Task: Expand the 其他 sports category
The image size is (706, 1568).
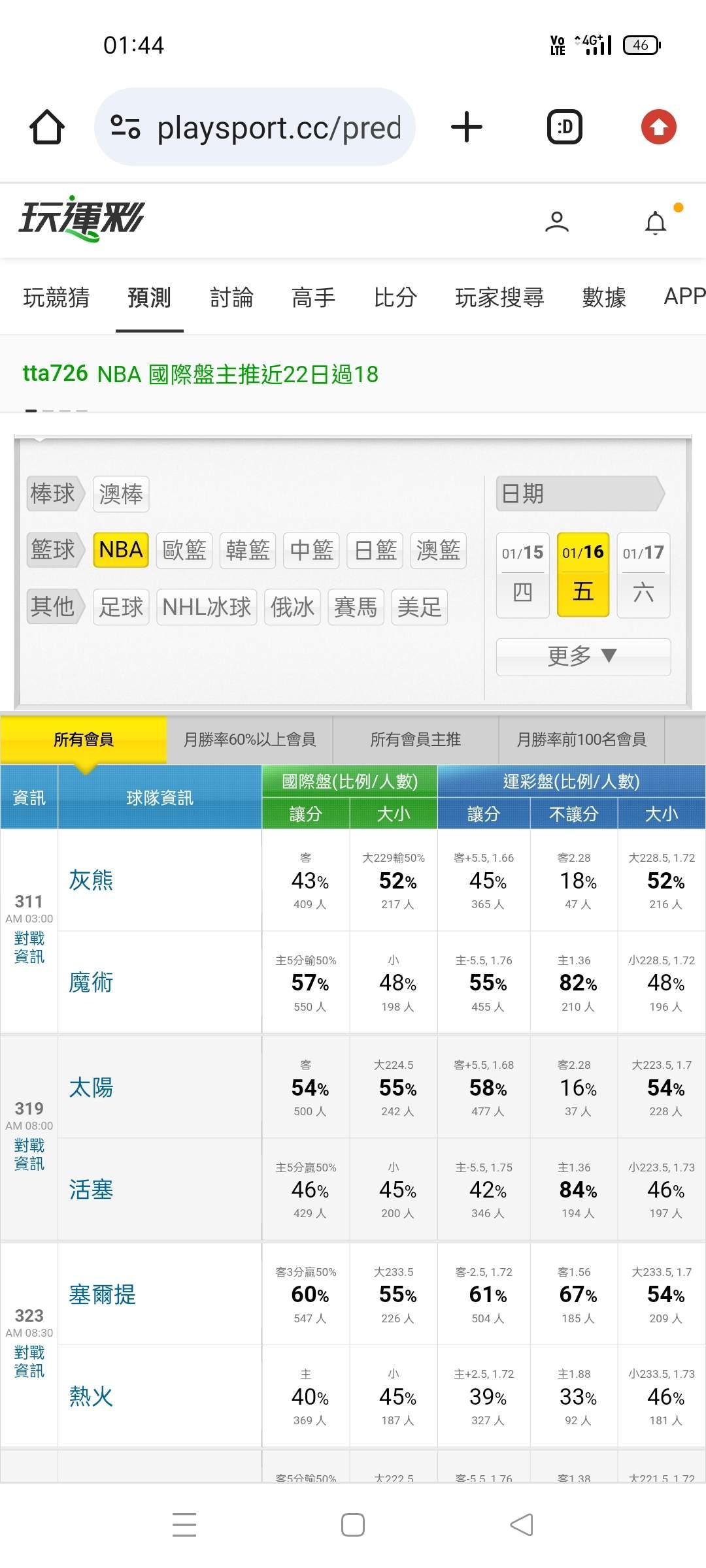Action: (55, 606)
